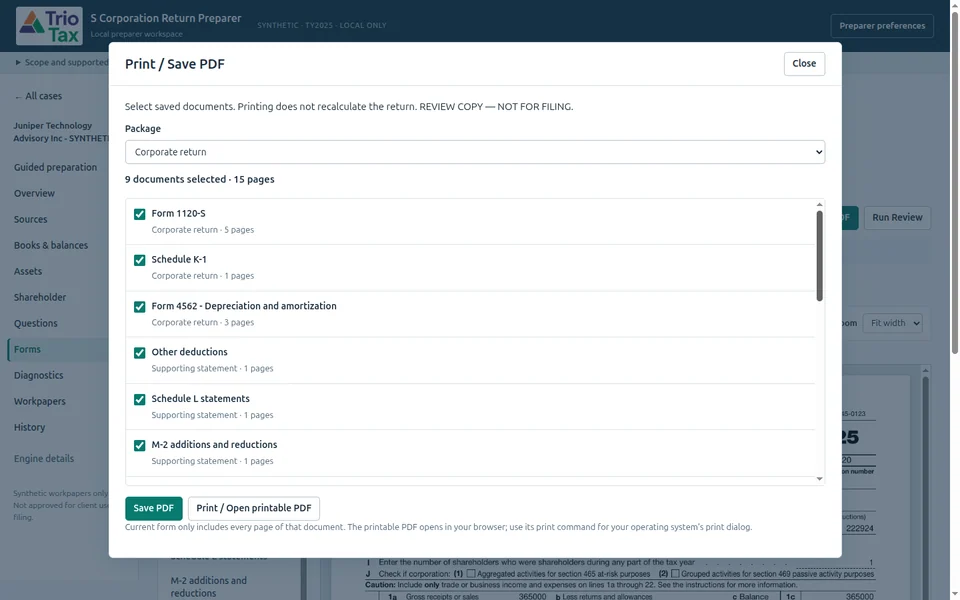Select M-2 additions and reductions in forms list
Screen dimensions: 960x600
[208, 587]
